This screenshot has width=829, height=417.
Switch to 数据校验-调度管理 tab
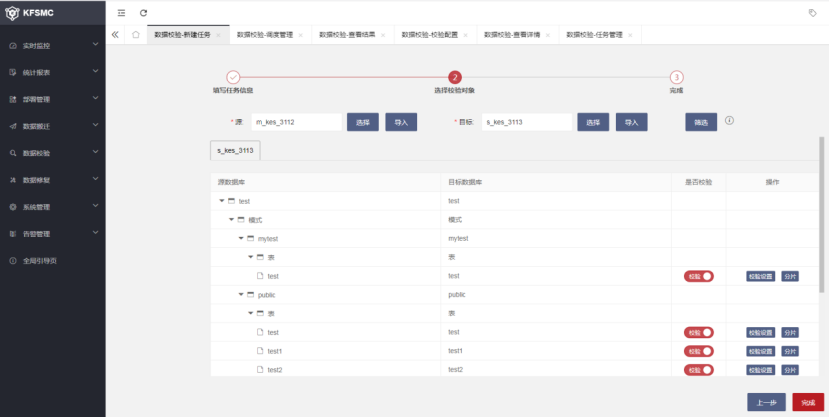(264, 35)
